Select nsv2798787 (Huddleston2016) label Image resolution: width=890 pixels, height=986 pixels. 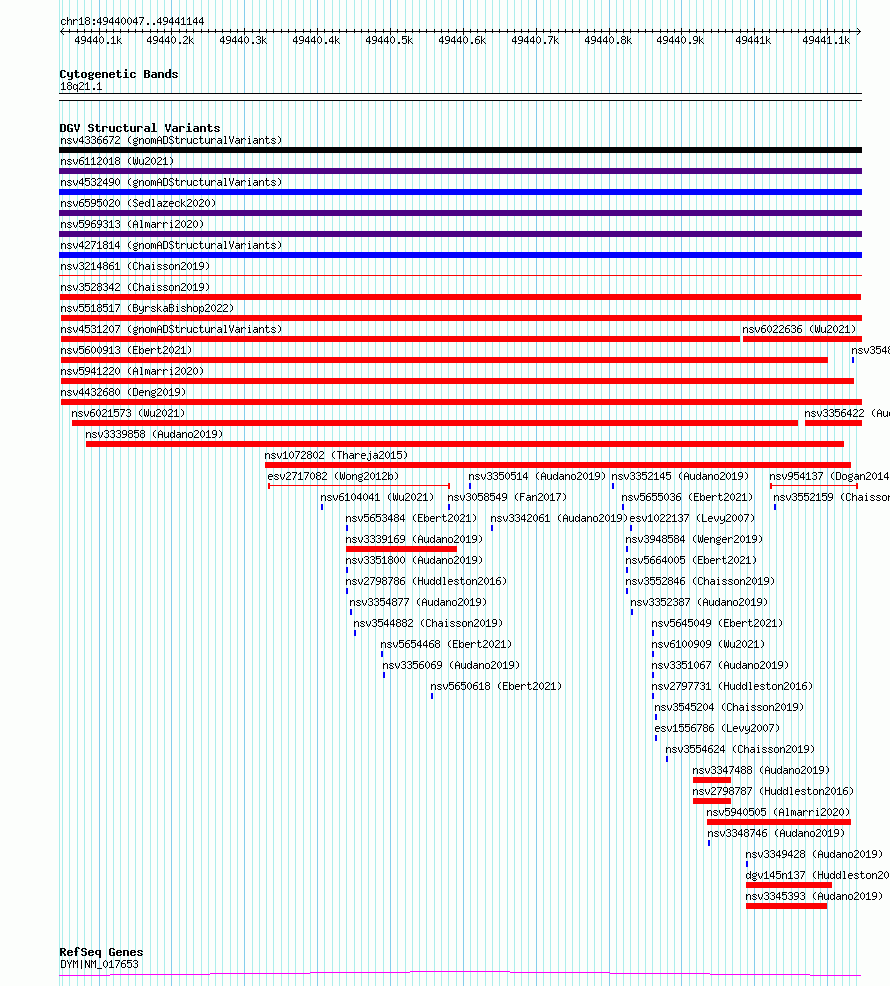pyautogui.click(x=773, y=792)
